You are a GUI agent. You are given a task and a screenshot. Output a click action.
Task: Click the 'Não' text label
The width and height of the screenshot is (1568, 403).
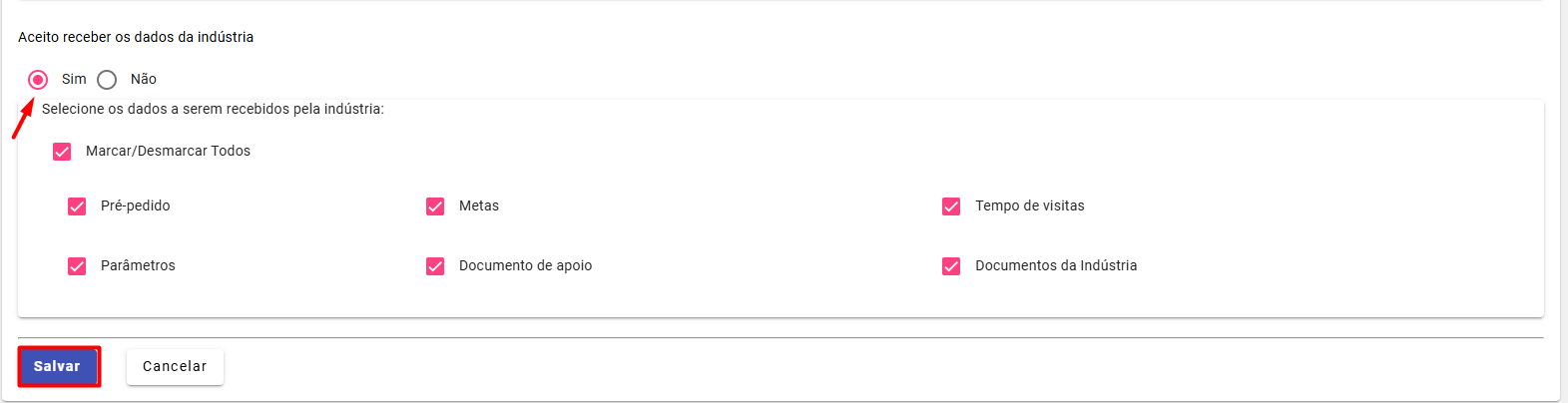pyautogui.click(x=144, y=79)
